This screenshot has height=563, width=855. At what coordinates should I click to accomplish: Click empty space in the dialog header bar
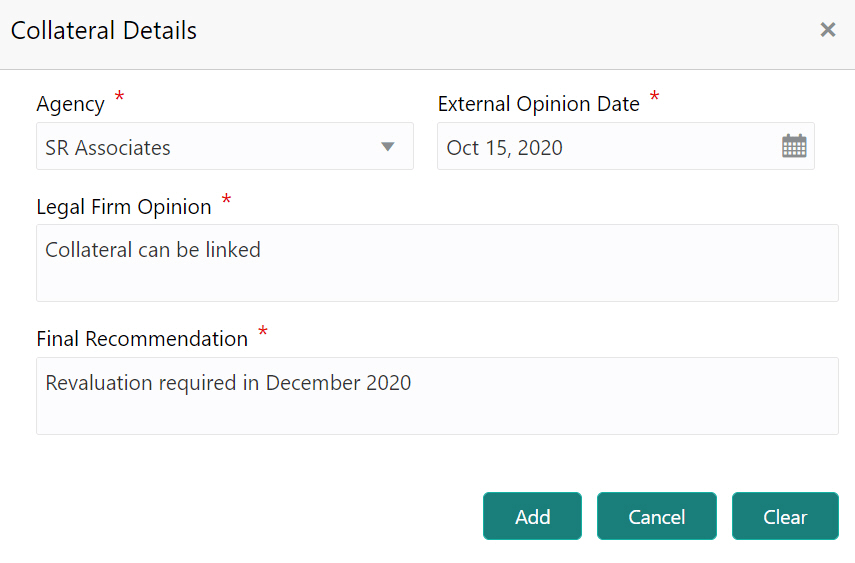(x=500, y=31)
